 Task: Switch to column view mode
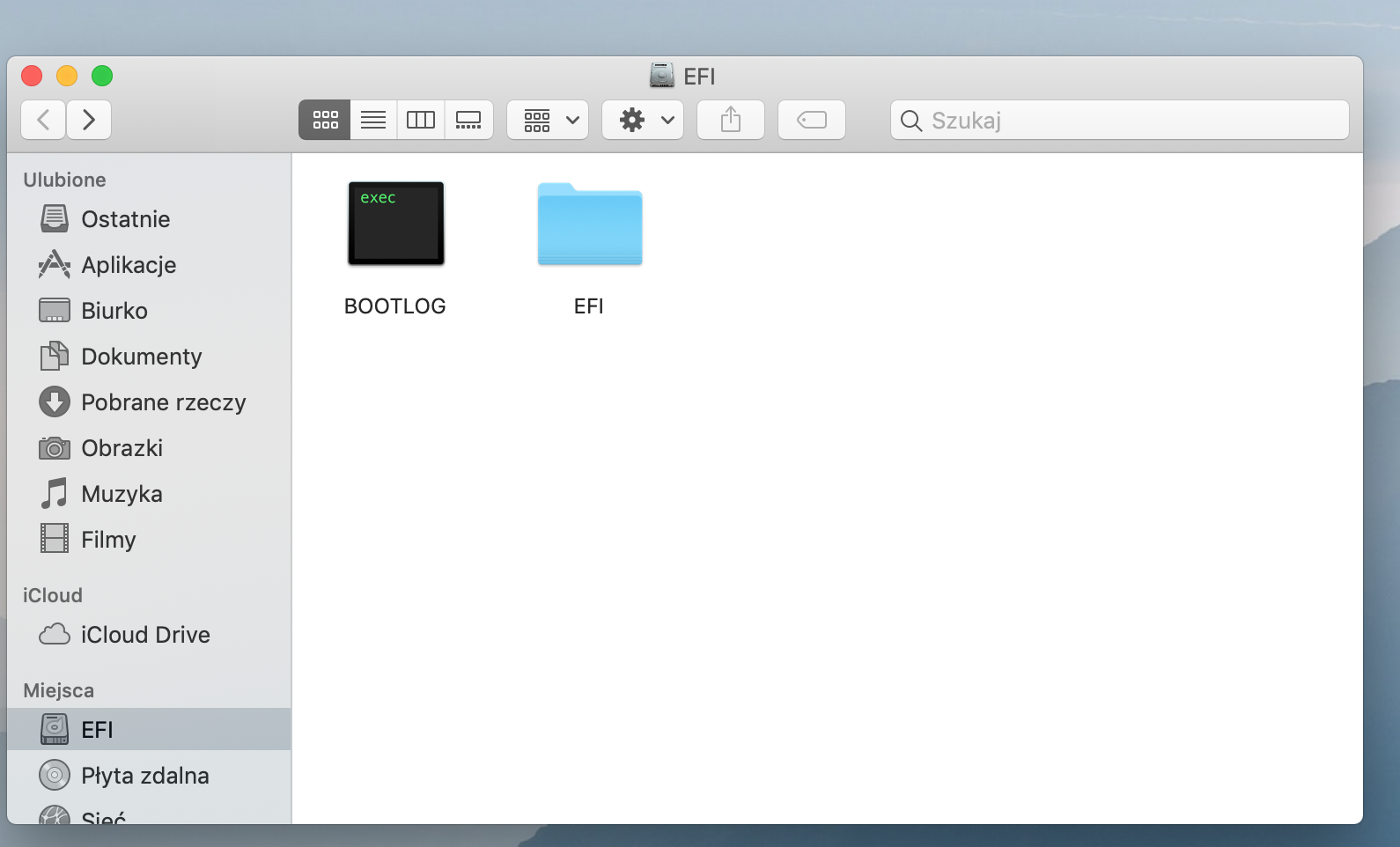[421, 120]
